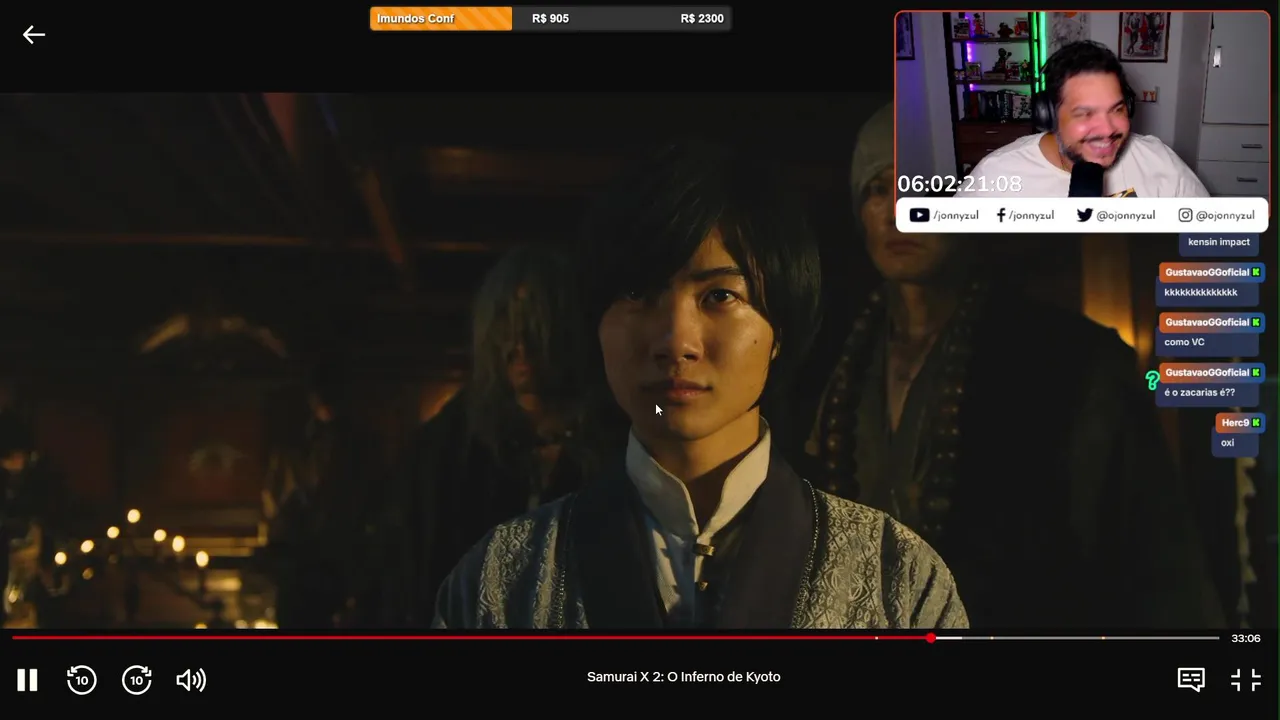Screen dimensions: 1280x720
Task: Click the @ojonnyzul Instagram handle
Action: click(1225, 215)
